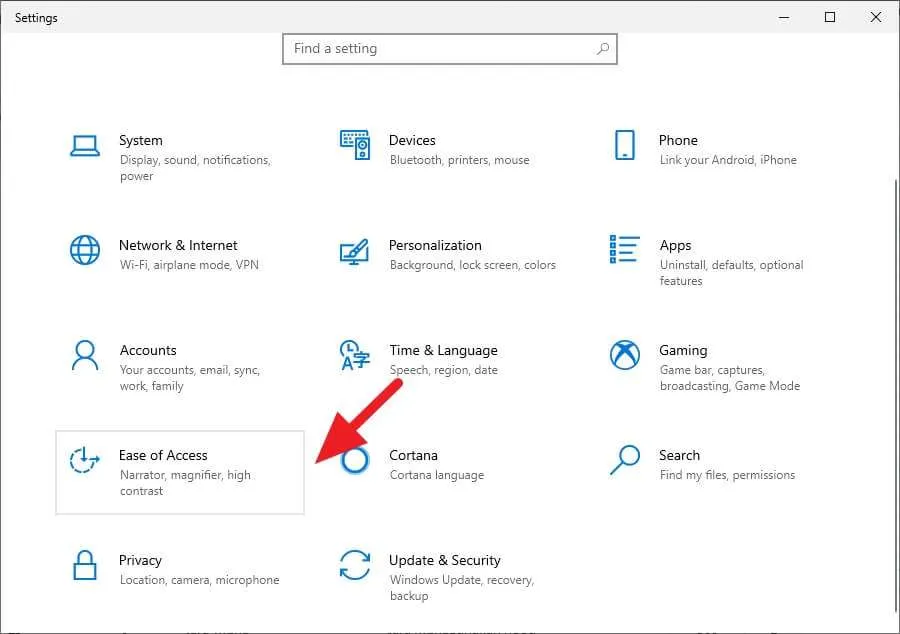This screenshot has width=900, height=634.
Task: Click 'Cortana language' description
Action: 437,474
